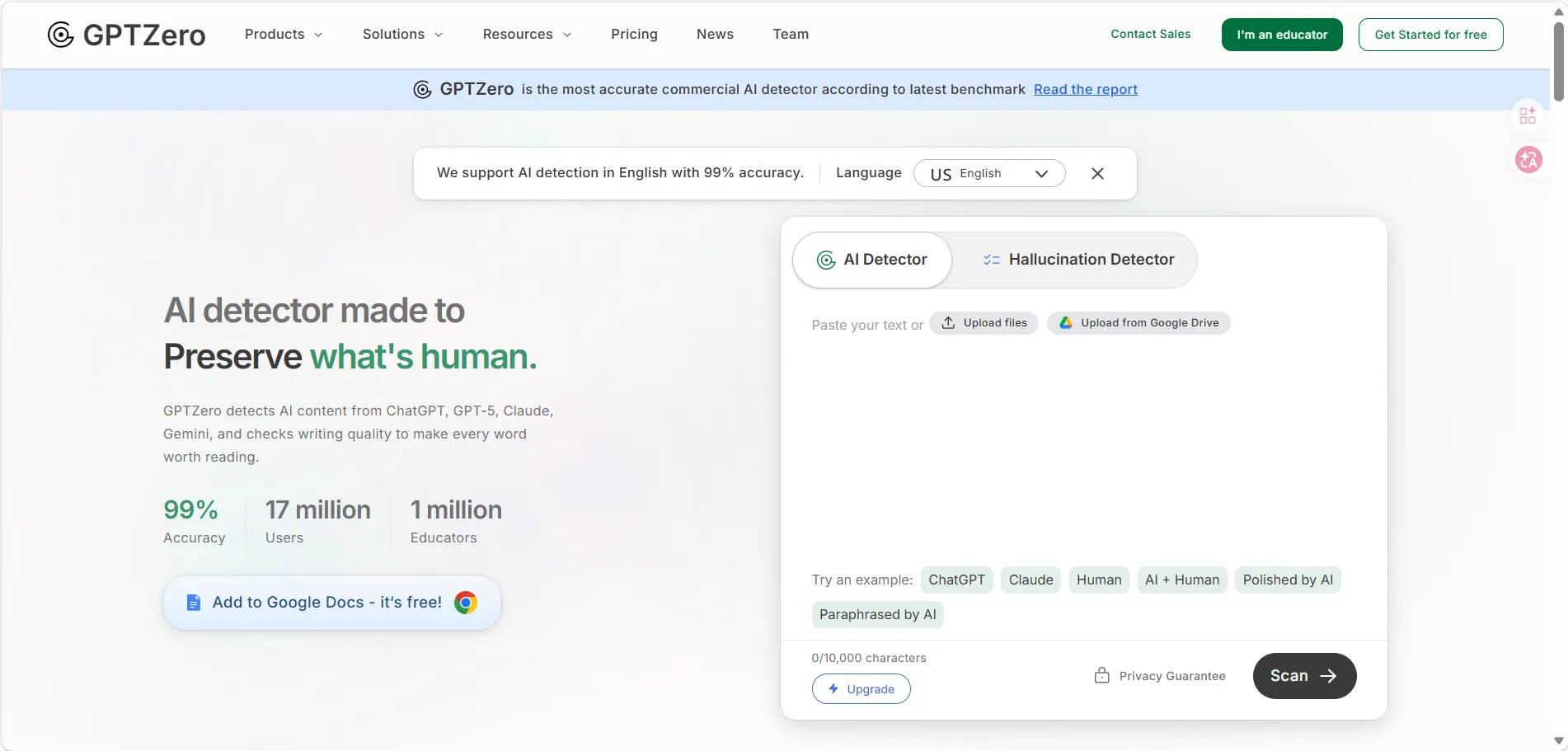Click the upload arrow icon on Upload files

[x=948, y=322]
